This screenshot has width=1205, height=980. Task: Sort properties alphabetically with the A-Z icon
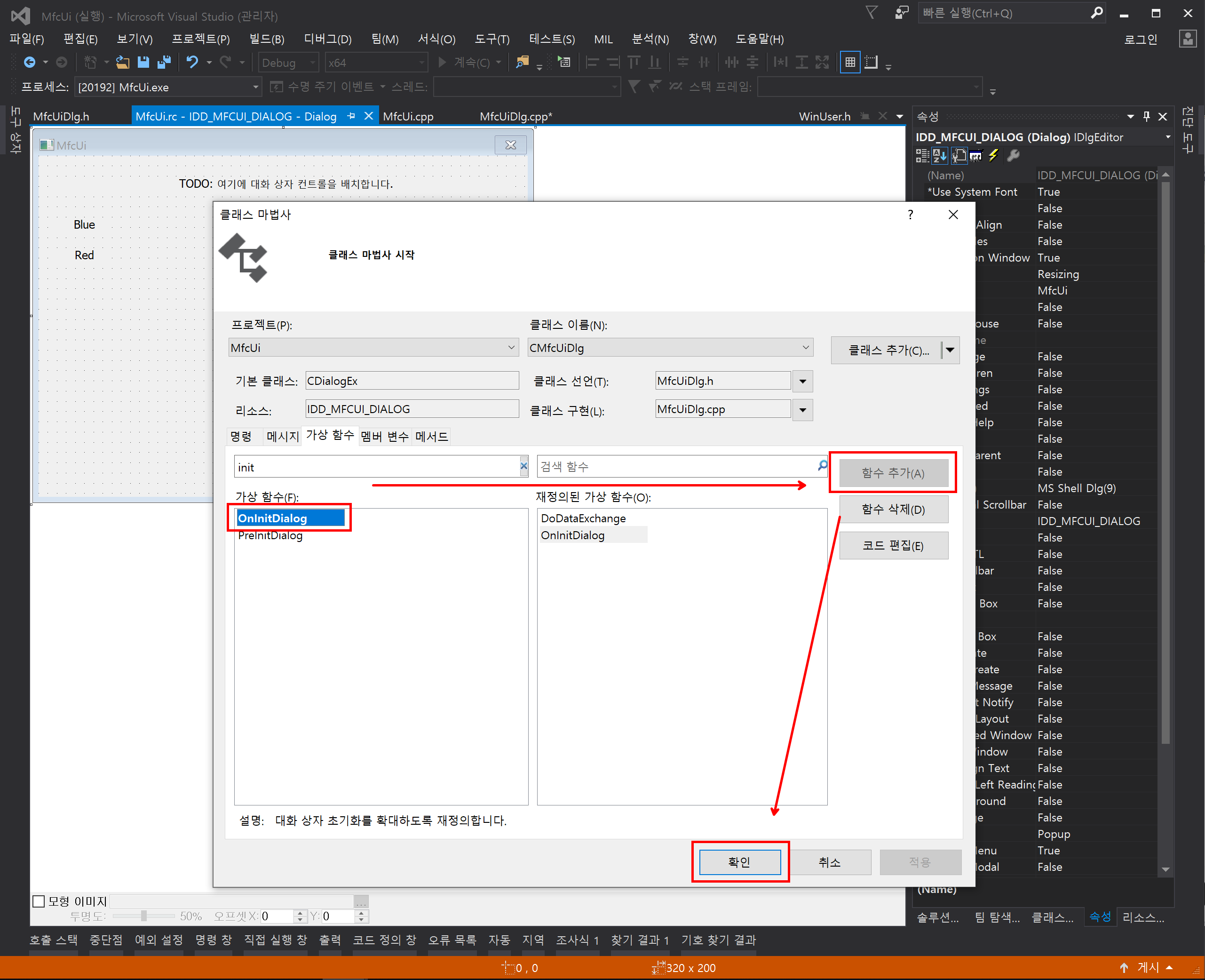(940, 155)
